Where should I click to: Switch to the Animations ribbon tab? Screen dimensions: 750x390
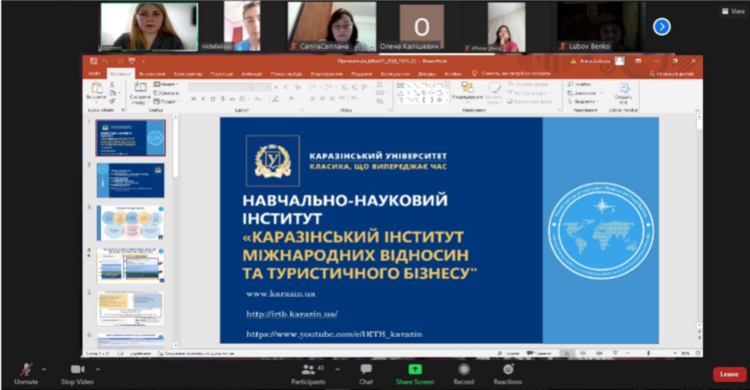pyautogui.click(x=251, y=74)
